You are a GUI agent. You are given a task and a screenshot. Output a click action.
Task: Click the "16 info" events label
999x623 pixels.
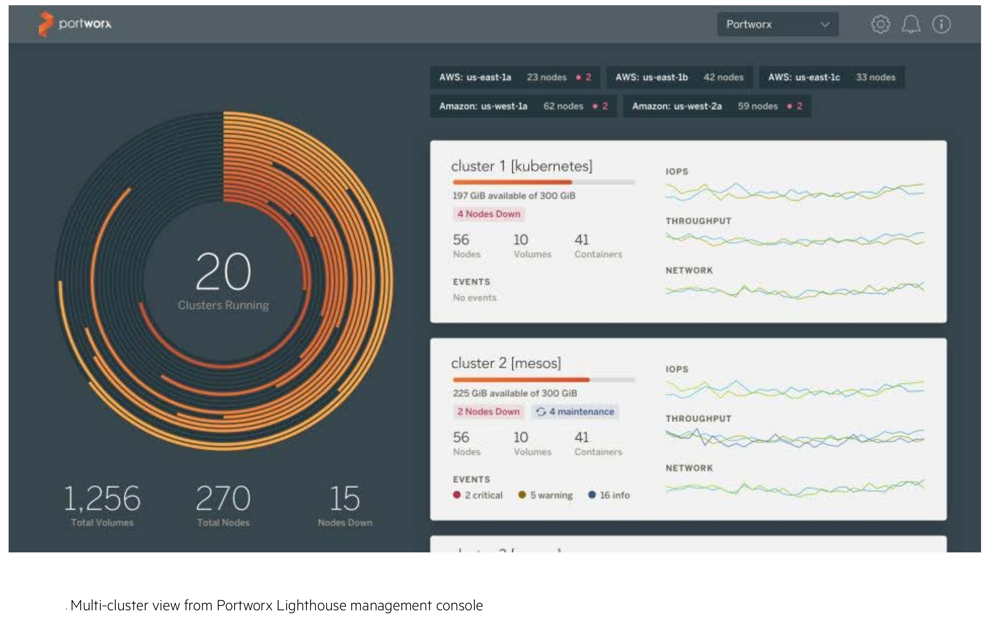coord(615,495)
